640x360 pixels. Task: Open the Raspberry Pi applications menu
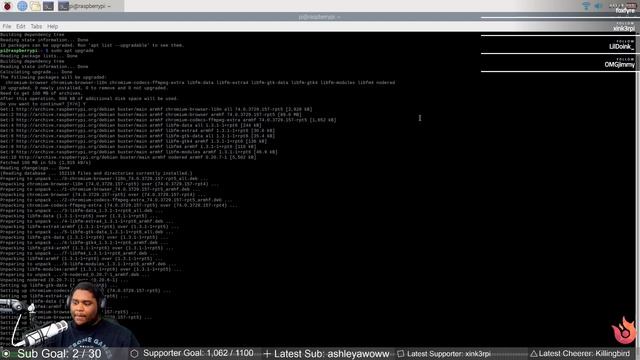(x=7, y=6)
